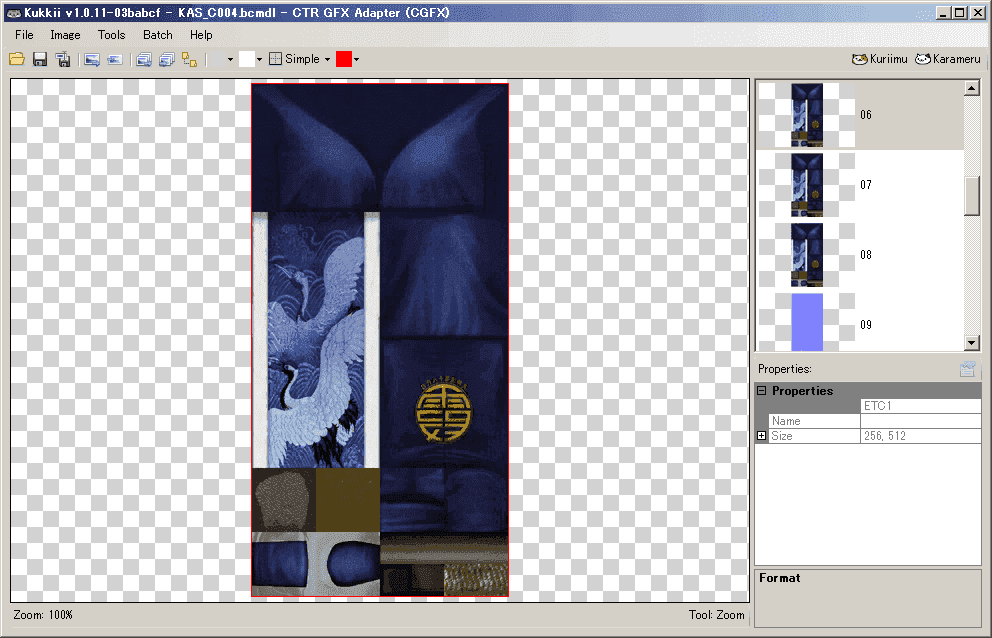Image resolution: width=992 pixels, height=638 pixels.
Task: Click the Save As toolbar icon
Action: (63, 59)
